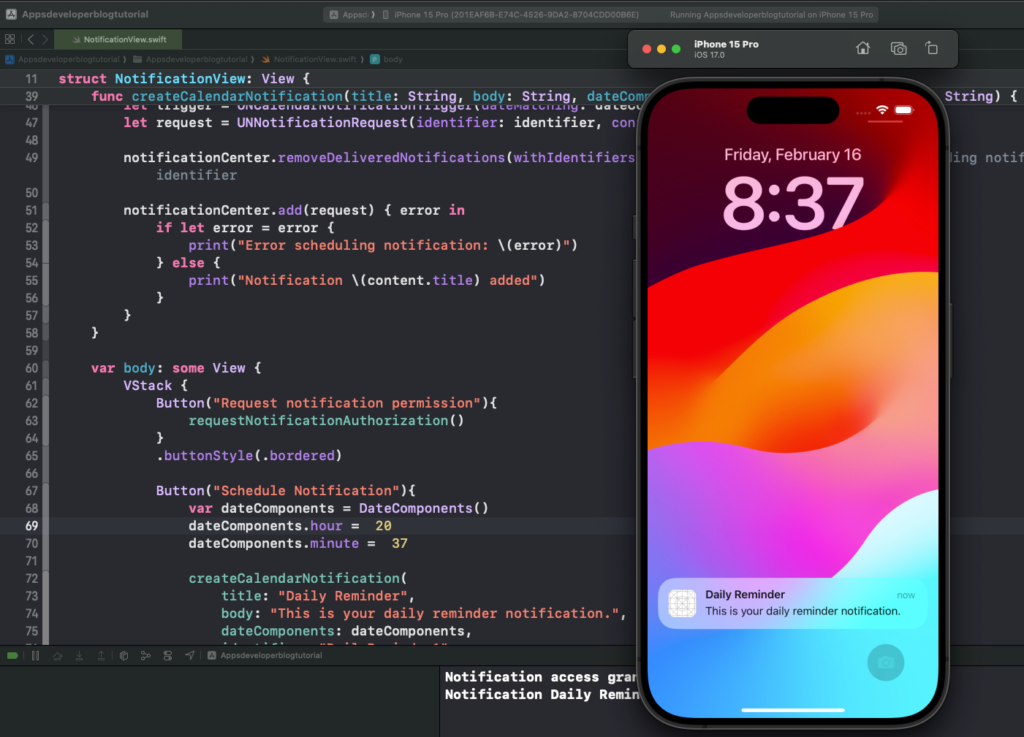The width and height of the screenshot is (1024, 737).
Task: Select Step Over in debug bar
Action: click(x=57, y=655)
